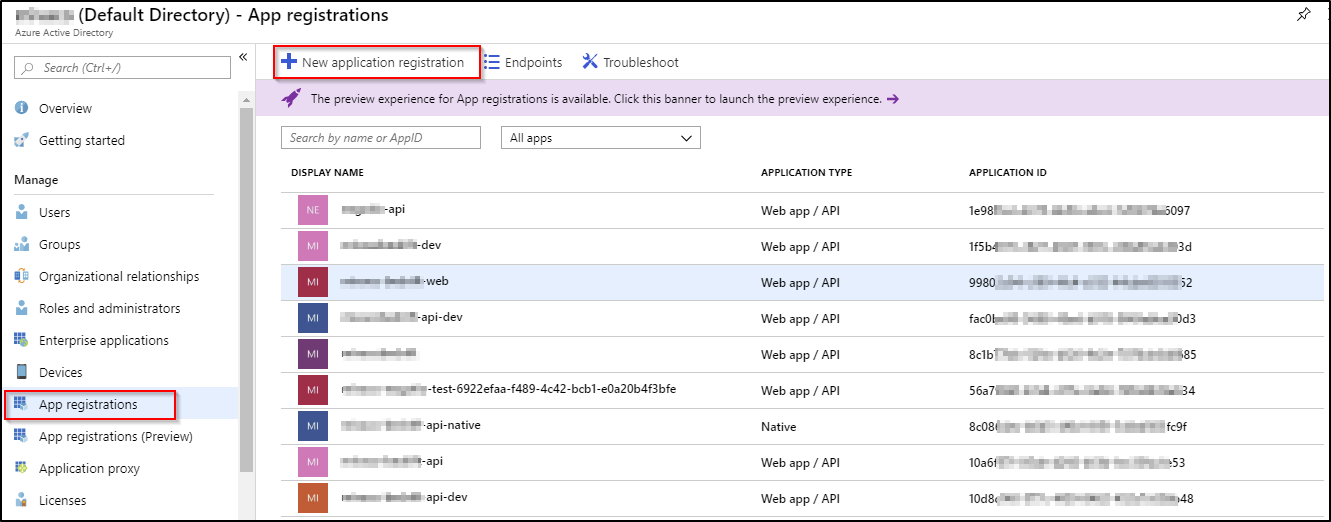Open the app containing test-6922efaa-f489-4c42-bcb1-e0a20b4f3bfe
This screenshot has height=522, width=1331.
[802, 390]
